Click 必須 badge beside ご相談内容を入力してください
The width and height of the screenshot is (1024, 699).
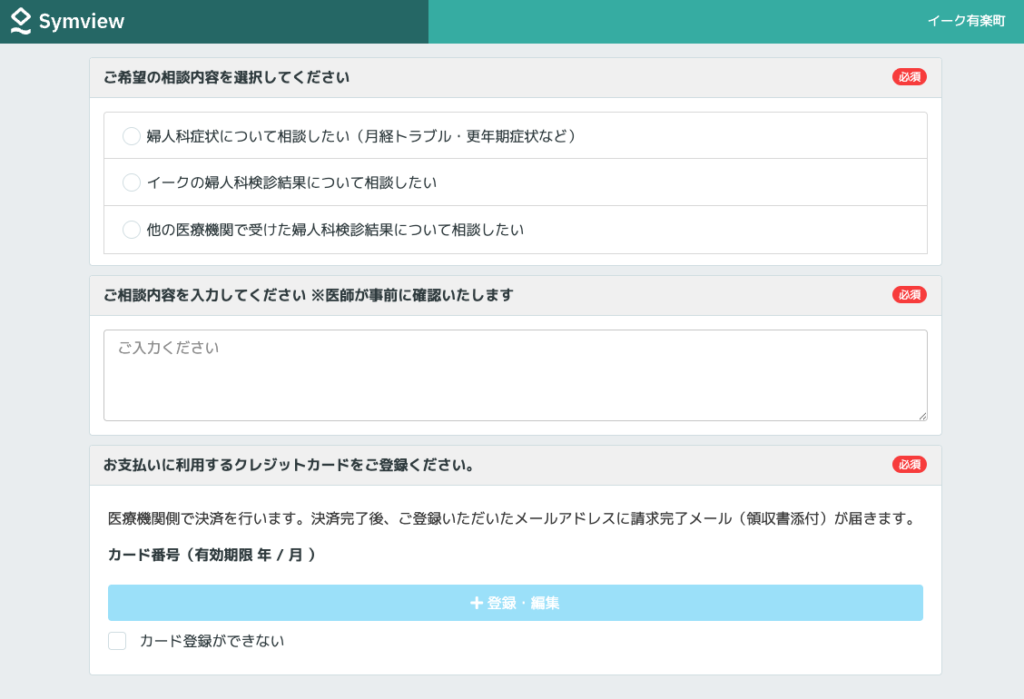(x=909, y=295)
